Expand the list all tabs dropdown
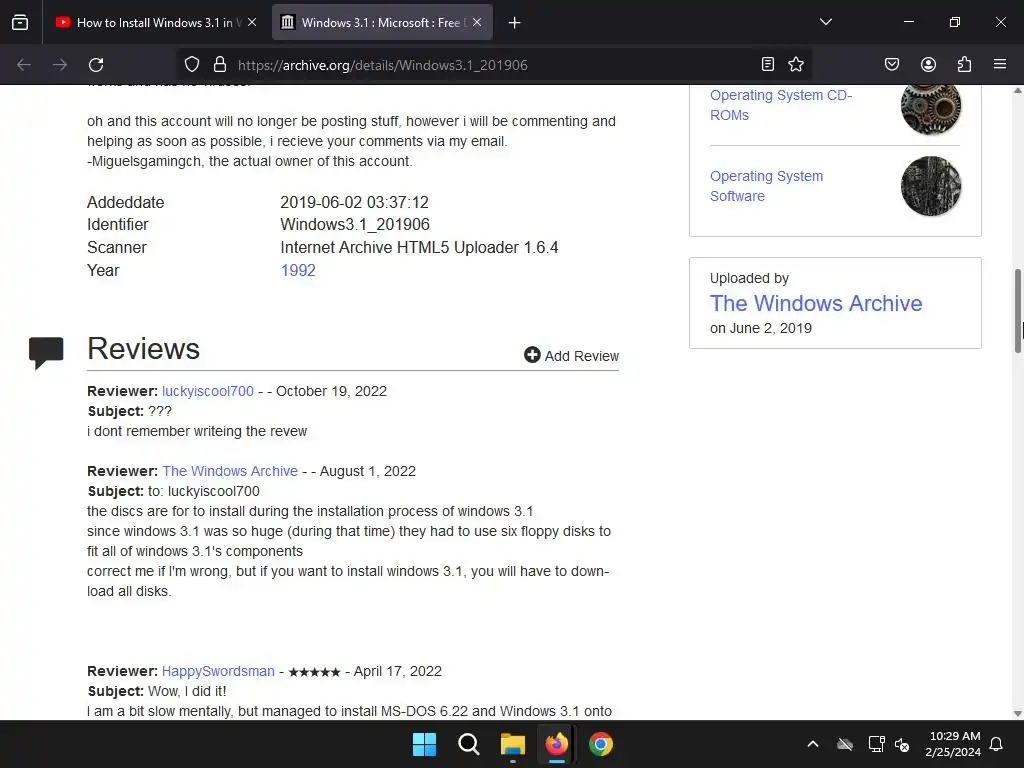The image size is (1024, 768). click(825, 22)
